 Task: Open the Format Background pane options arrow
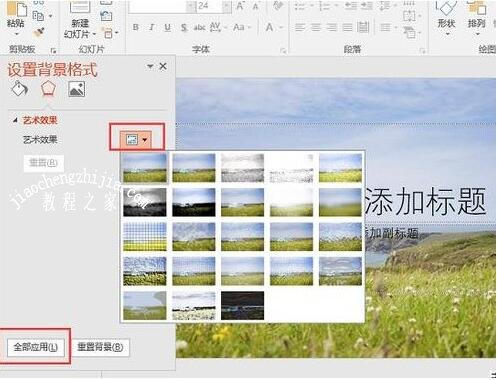point(150,66)
